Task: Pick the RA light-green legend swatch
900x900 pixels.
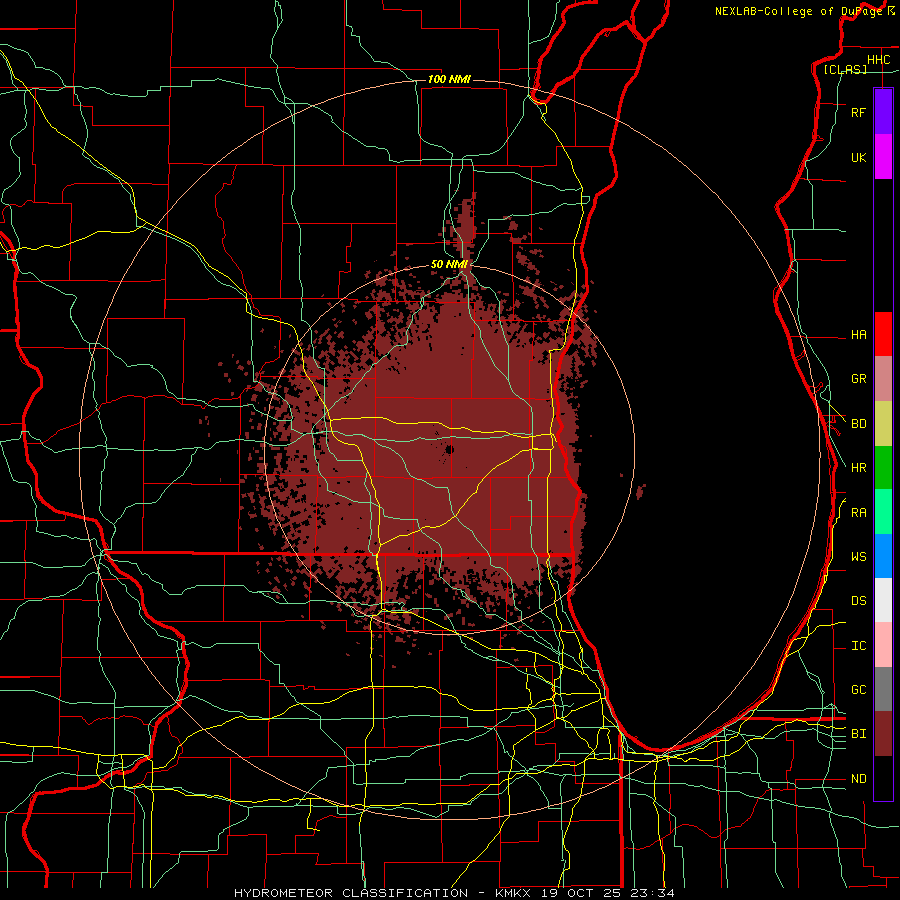Action: click(x=883, y=512)
